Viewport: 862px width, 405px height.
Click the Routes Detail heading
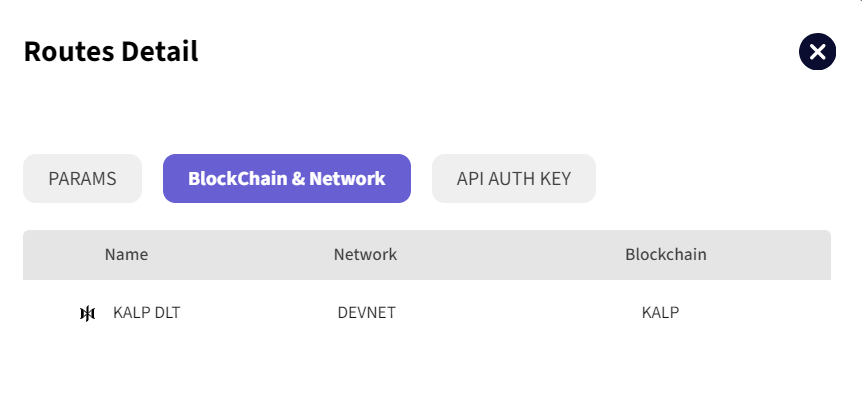pos(111,51)
